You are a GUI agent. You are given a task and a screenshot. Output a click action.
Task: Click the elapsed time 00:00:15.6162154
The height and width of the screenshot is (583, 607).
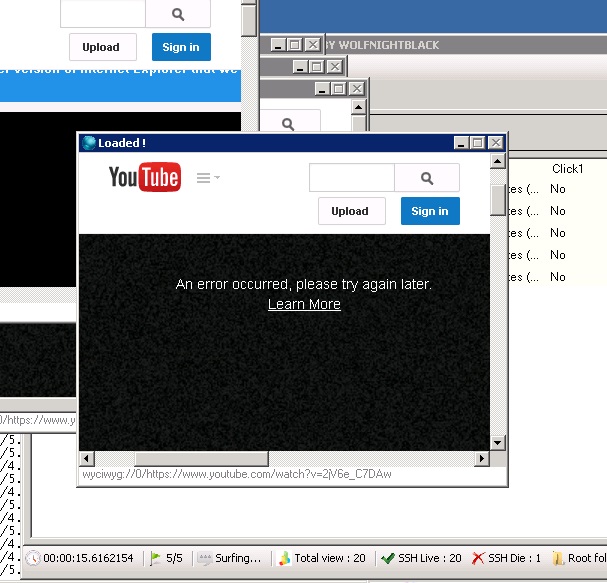click(88, 558)
